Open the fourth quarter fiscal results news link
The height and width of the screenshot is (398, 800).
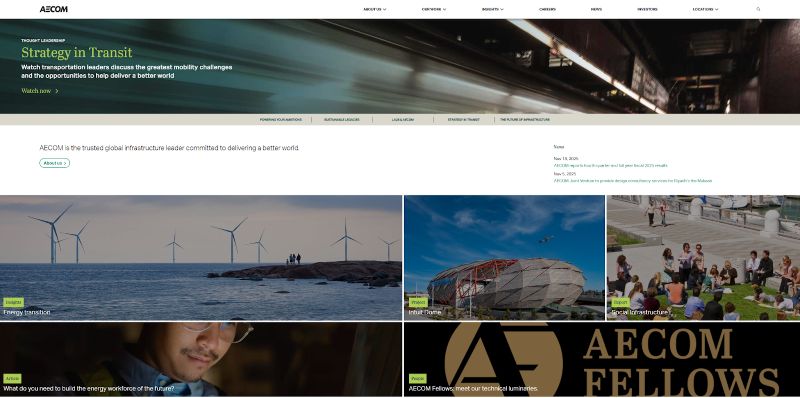click(610, 166)
